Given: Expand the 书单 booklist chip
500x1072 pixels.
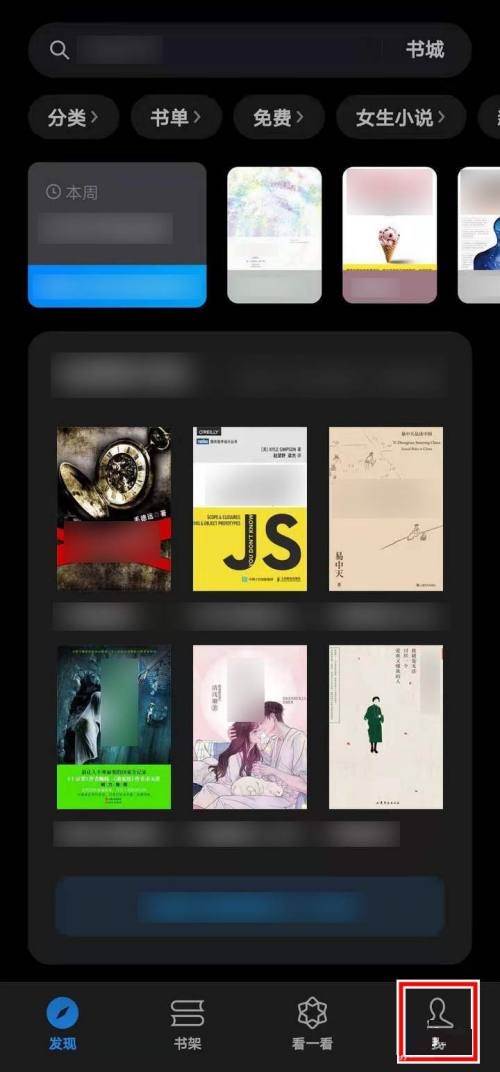Looking at the screenshot, I should [x=176, y=118].
